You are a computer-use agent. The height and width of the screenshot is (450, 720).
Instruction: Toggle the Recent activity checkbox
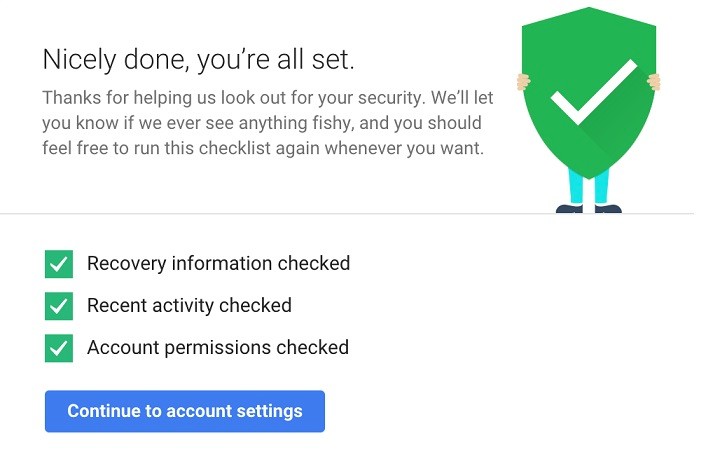[59, 306]
